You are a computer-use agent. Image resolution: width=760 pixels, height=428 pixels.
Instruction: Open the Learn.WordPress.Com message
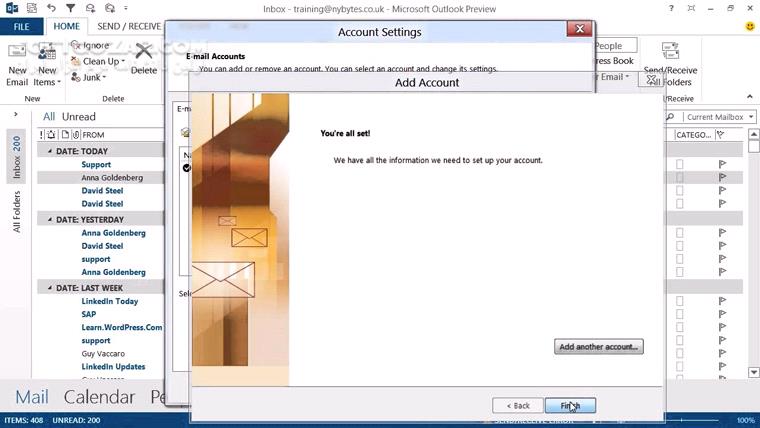click(x=122, y=327)
